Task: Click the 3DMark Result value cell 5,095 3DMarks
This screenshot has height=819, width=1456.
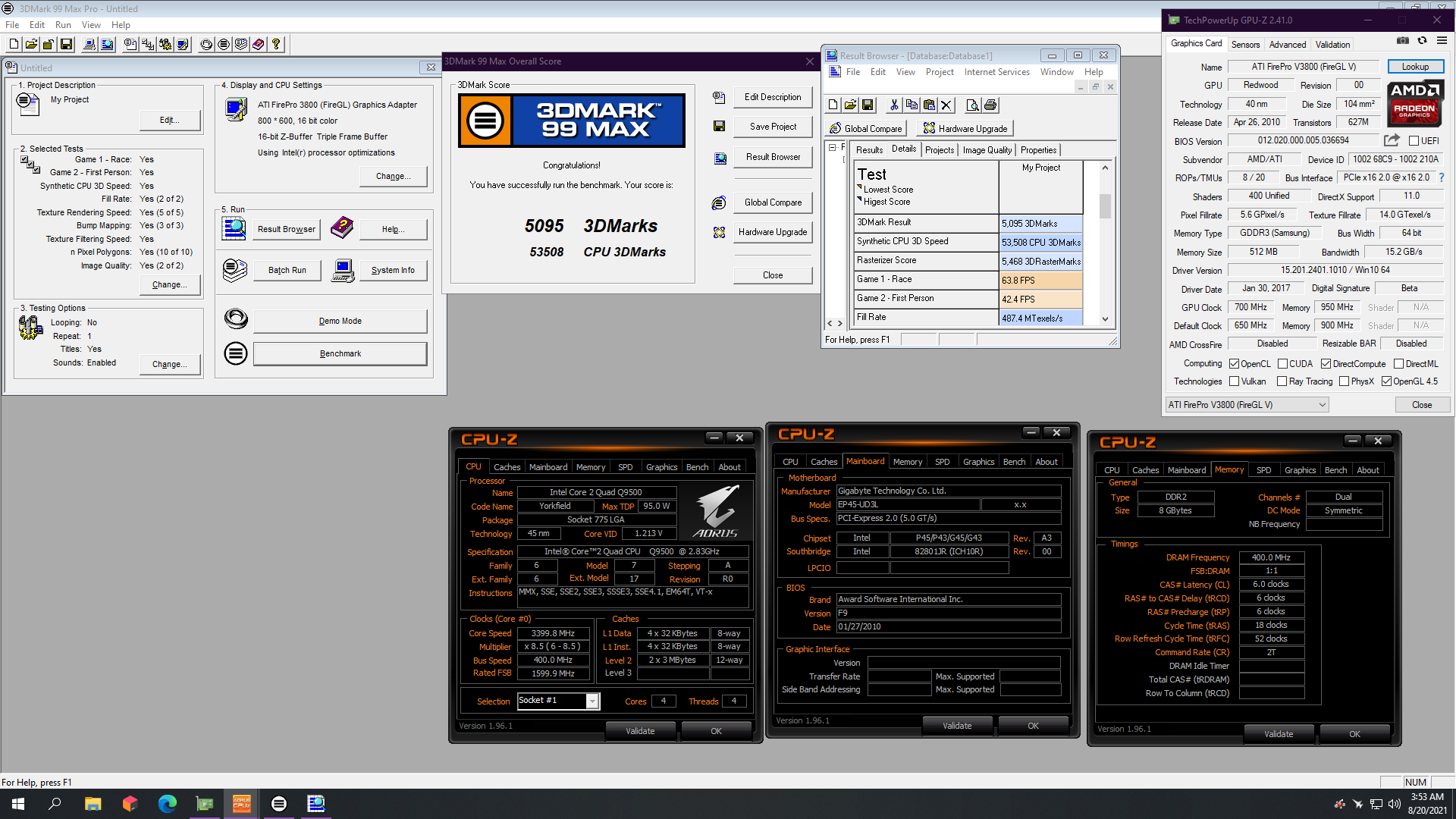Action: tap(1040, 224)
